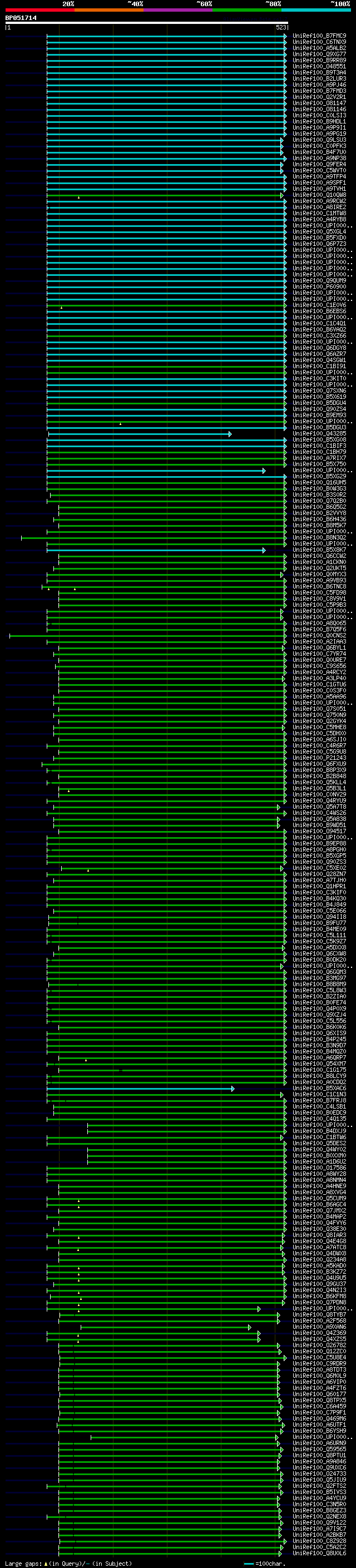
Task: Select the UniRef100_Q8U0L6 label
Action: pyautogui.click(x=319, y=1554)
